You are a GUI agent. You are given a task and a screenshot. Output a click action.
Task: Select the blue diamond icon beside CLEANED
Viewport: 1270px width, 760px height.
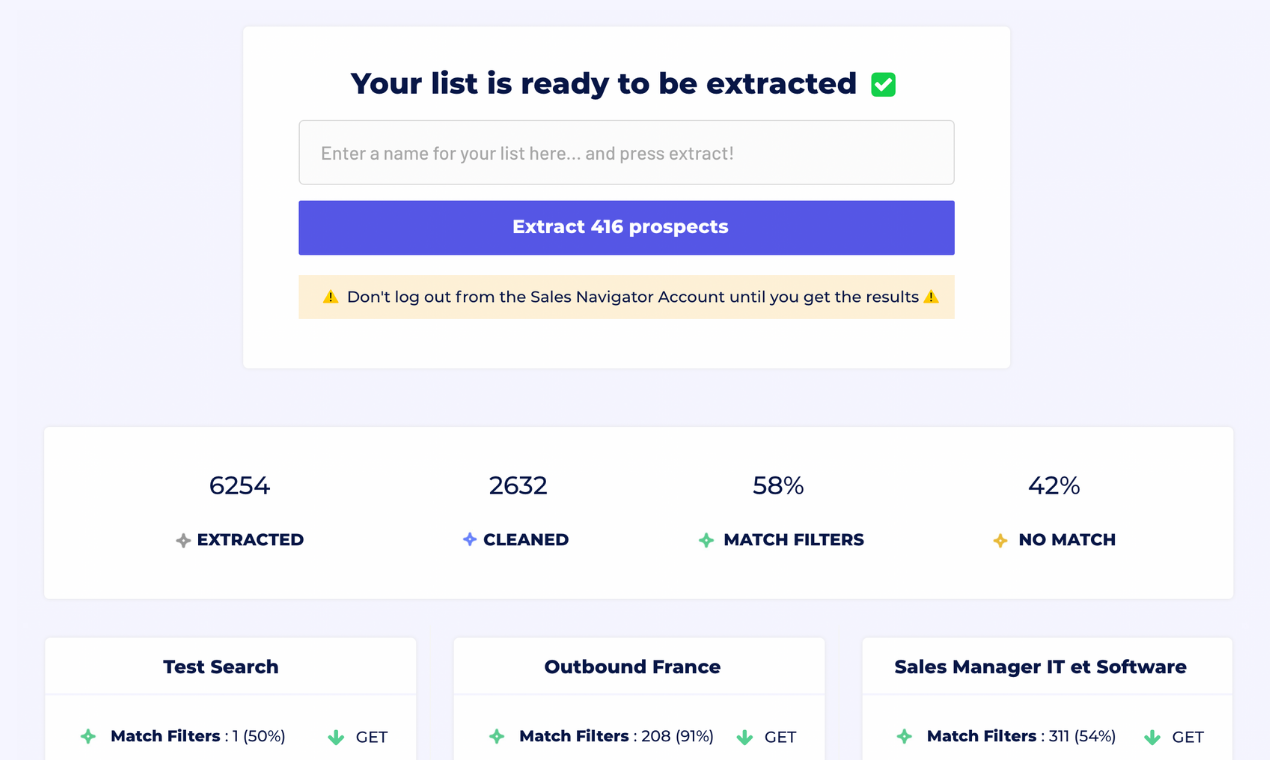pos(468,540)
